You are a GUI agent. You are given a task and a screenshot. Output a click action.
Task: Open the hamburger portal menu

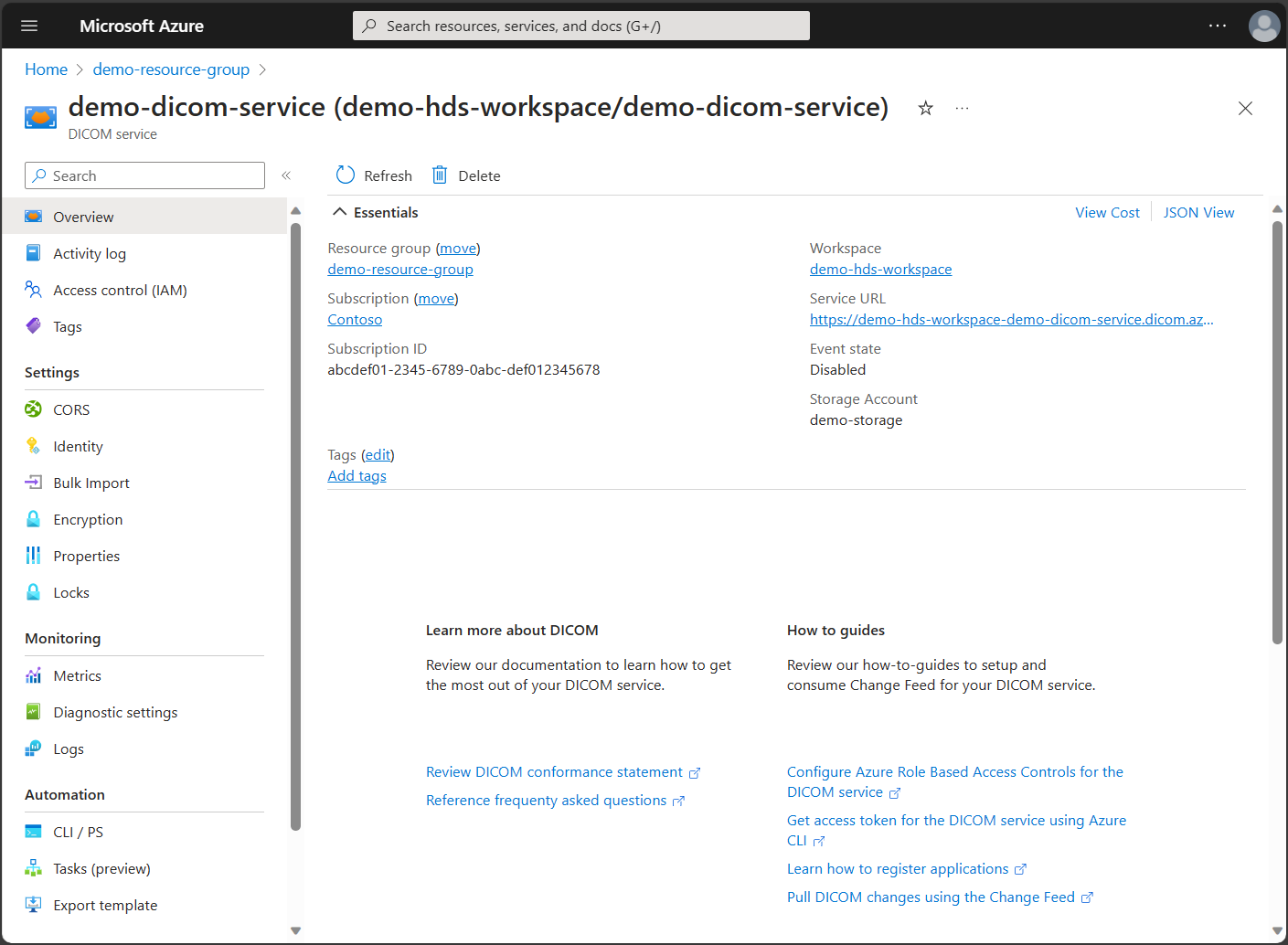pyautogui.click(x=29, y=26)
